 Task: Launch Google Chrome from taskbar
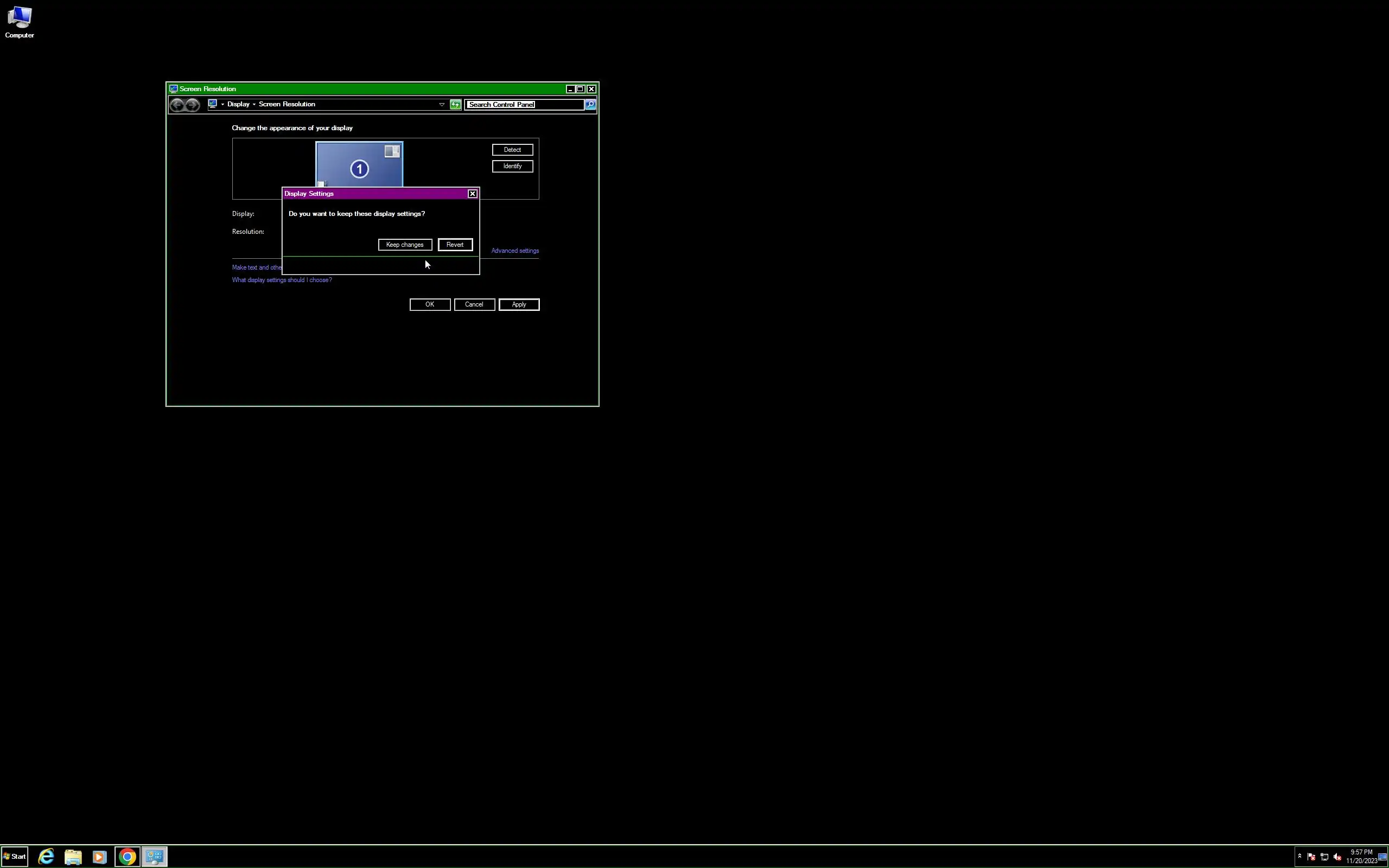pos(128,857)
